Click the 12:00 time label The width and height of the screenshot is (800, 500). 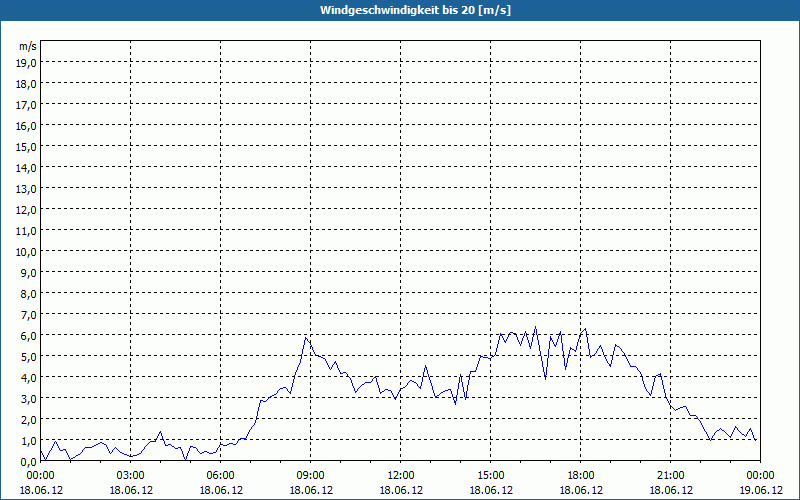401,476
